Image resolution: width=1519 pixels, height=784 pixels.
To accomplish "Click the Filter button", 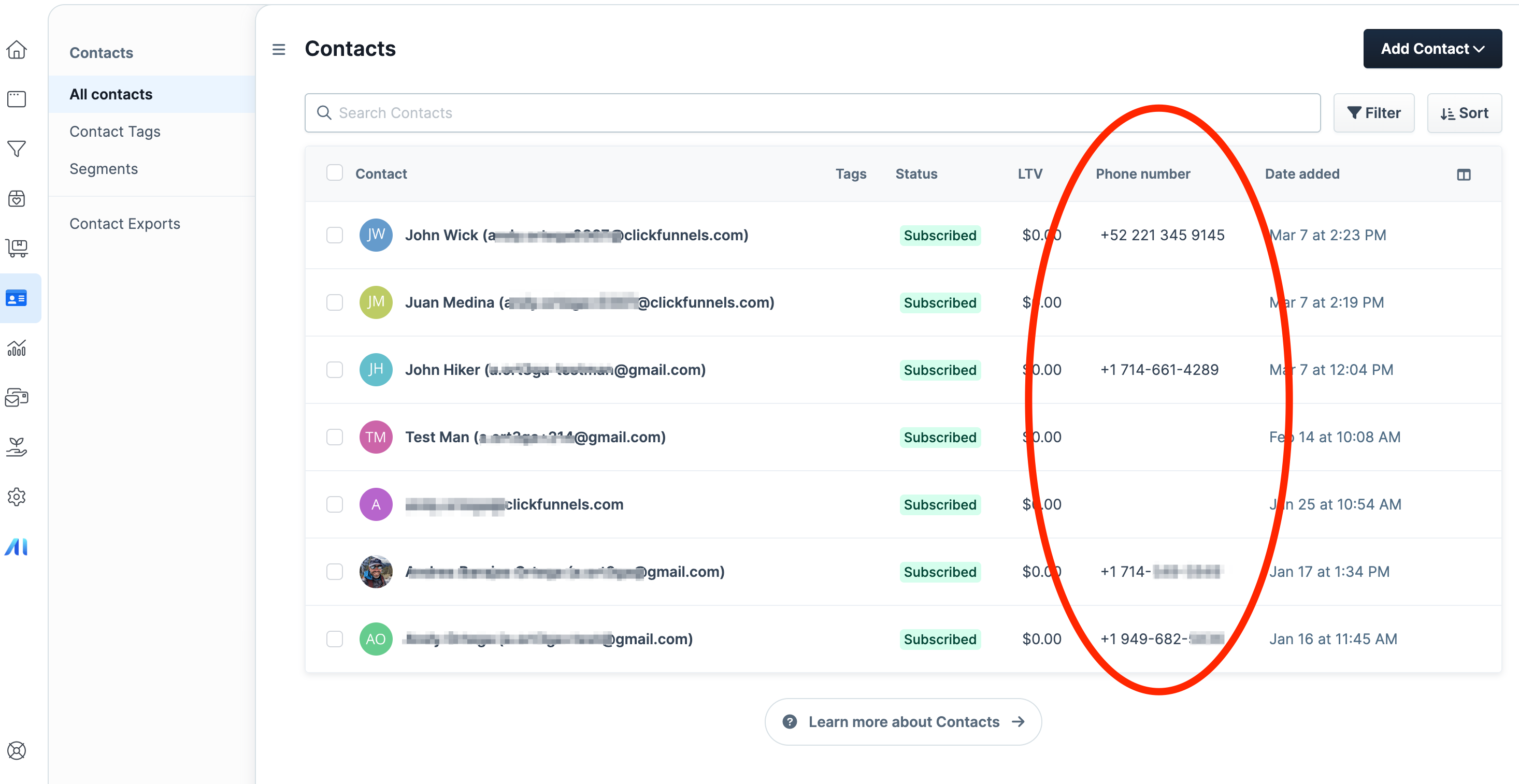I will (1374, 113).
